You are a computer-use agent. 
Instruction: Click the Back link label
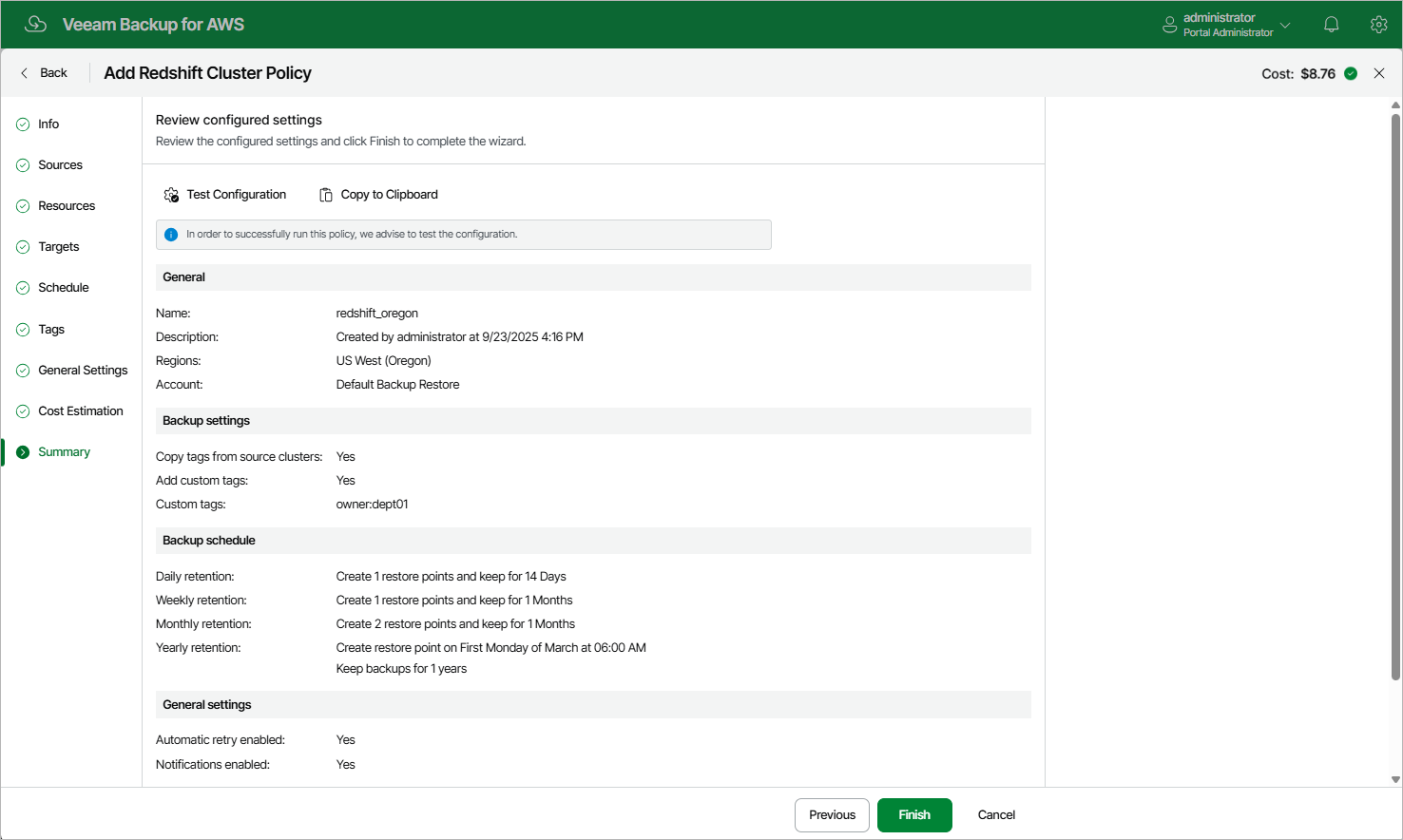tap(53, 73)
